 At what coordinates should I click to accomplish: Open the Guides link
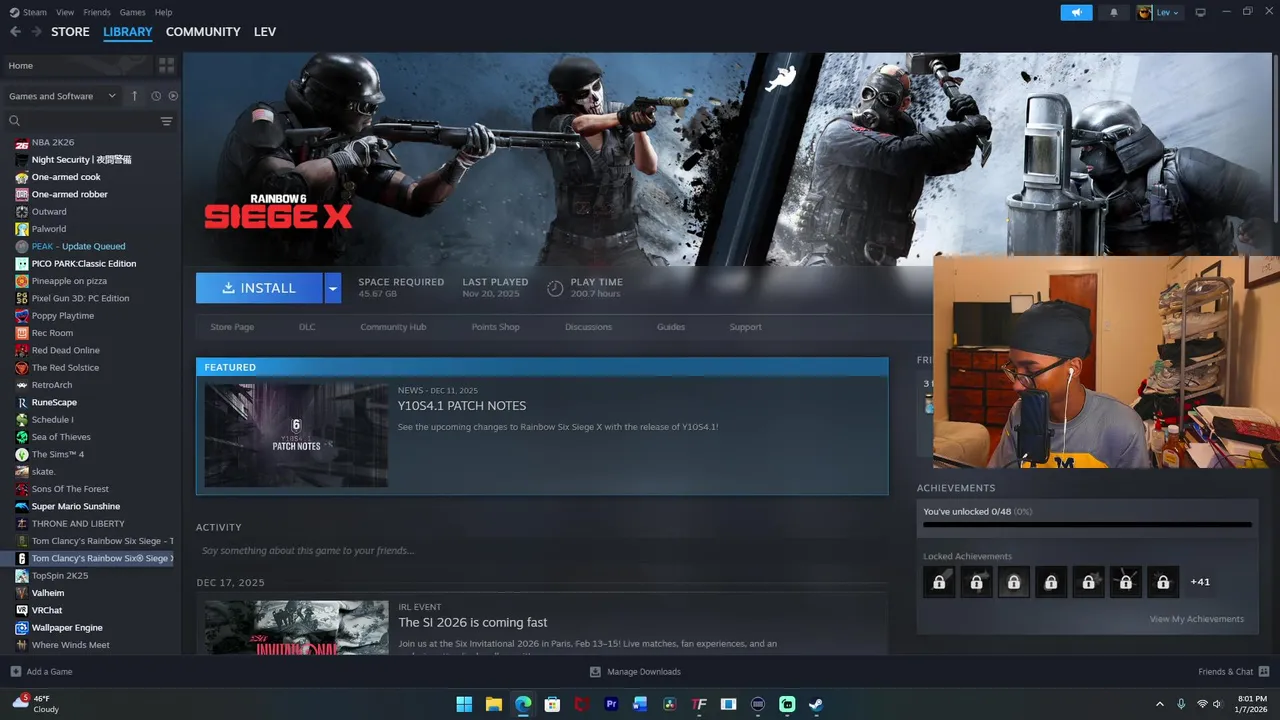click(671, 327)
